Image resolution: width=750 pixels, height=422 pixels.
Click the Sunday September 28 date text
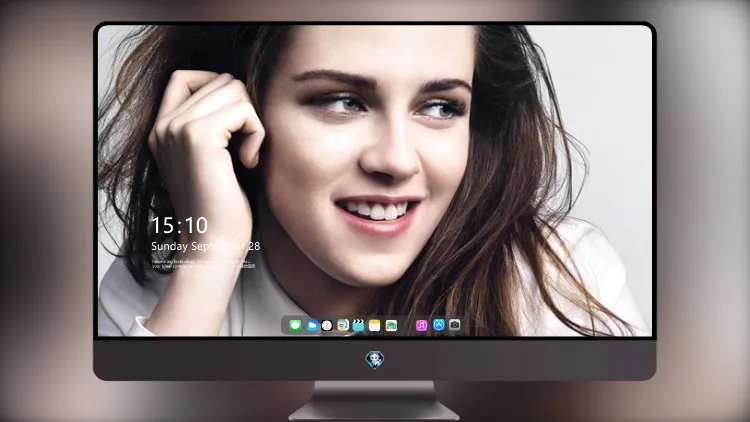click(x=206, y=246)
